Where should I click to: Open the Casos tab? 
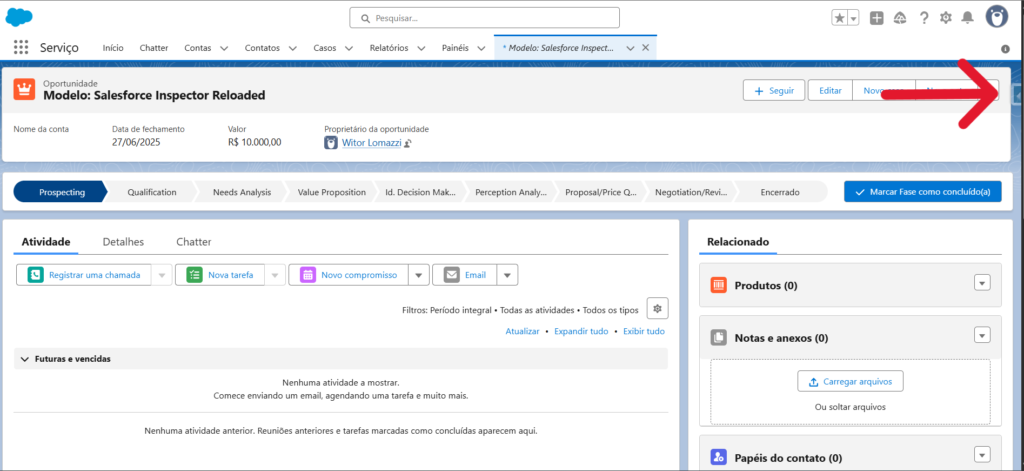(x=325, y=48)
